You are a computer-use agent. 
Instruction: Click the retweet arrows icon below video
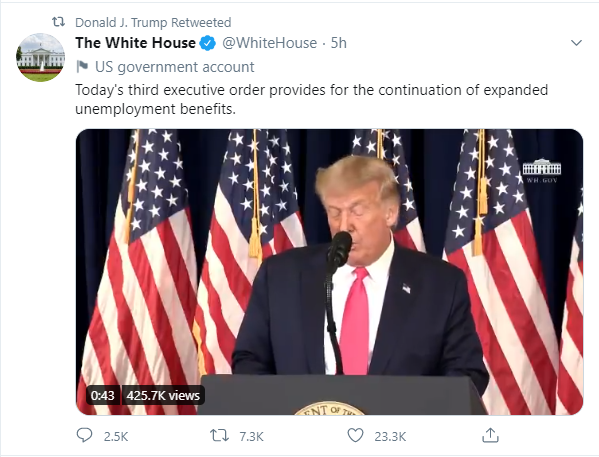[219, 435]
